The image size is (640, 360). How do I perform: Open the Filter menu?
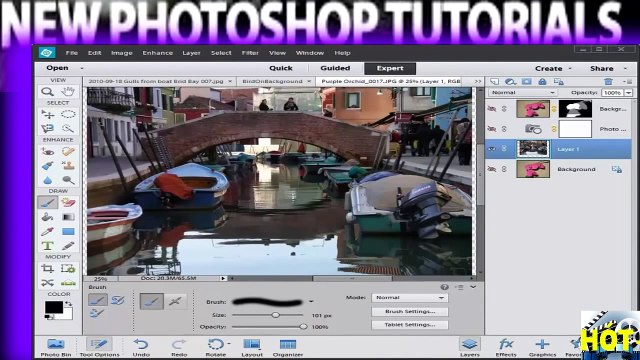click(x=250, y=53)
